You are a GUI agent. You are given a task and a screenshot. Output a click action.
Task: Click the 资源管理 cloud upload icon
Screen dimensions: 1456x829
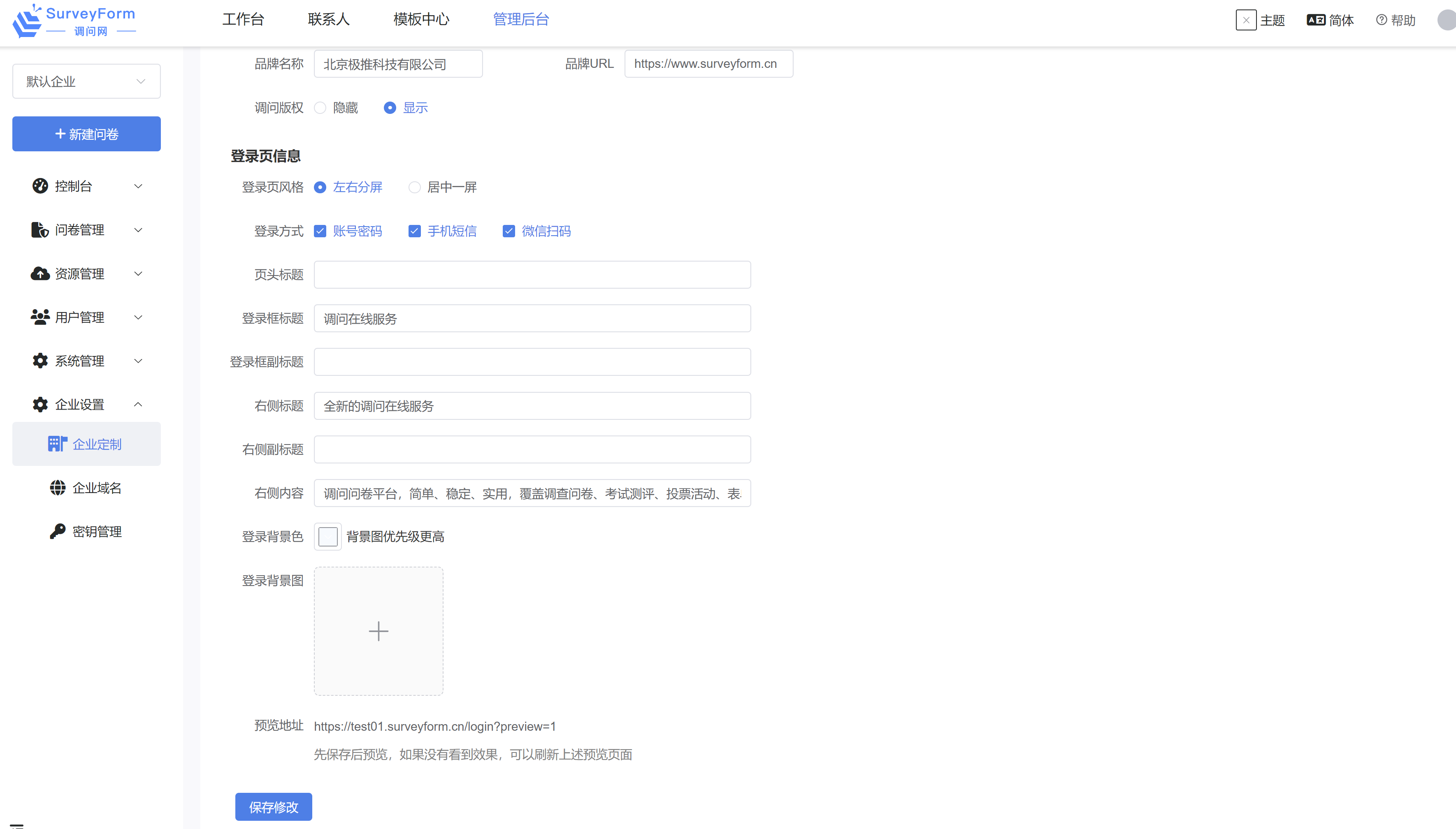40,274
